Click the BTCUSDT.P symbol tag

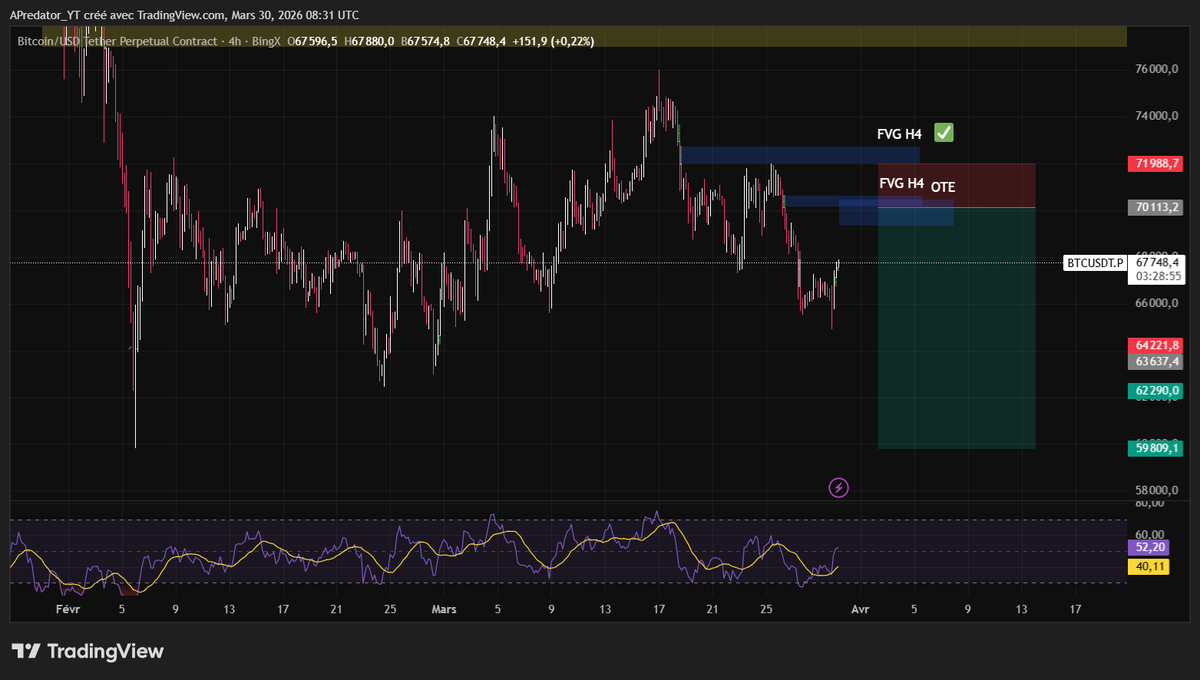pyautogui.click(x=1095, y=263)
